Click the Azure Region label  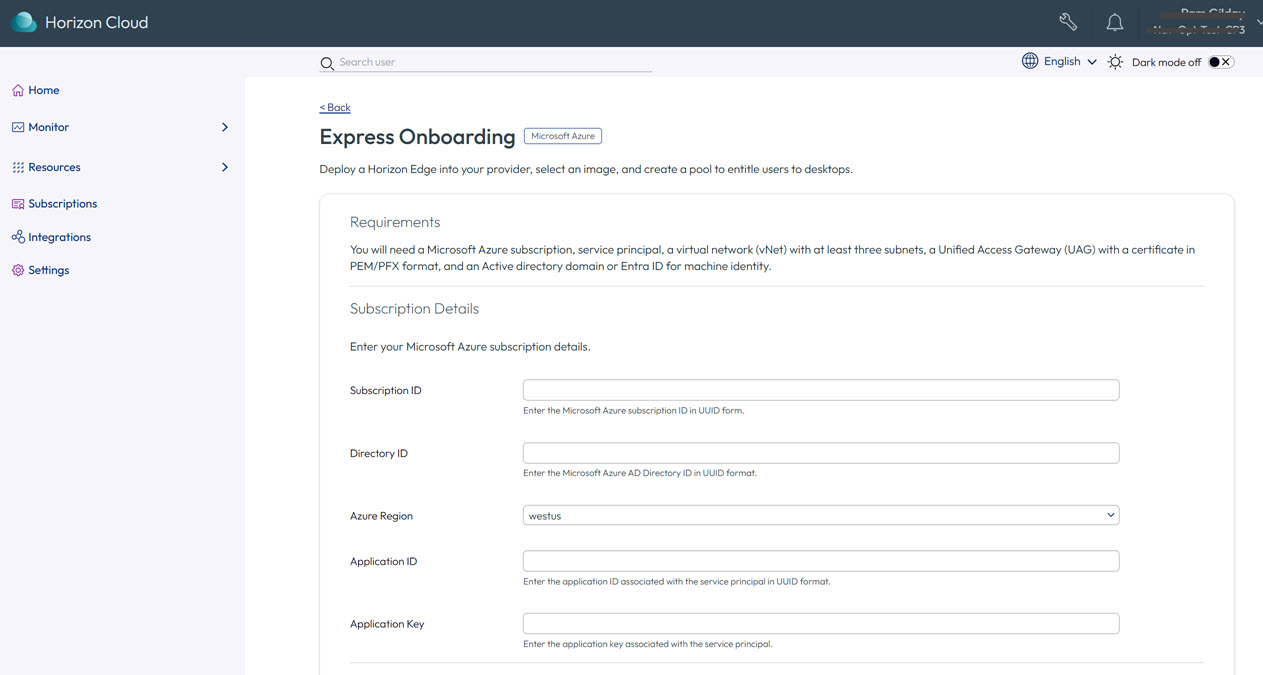[x=381, y=516]
